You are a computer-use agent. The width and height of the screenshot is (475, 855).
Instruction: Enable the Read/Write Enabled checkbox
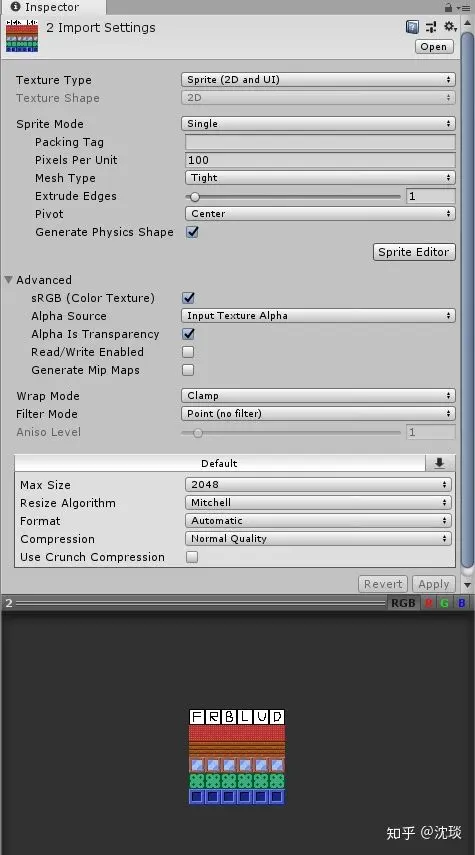[188, 352]
